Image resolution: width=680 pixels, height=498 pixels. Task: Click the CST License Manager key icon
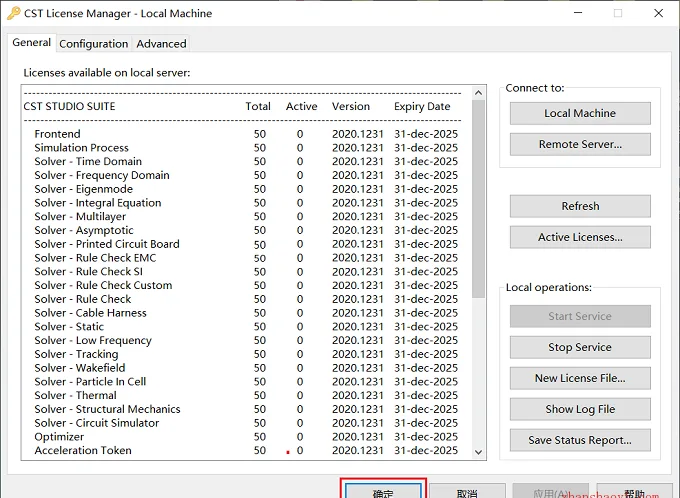click(13, 13)
